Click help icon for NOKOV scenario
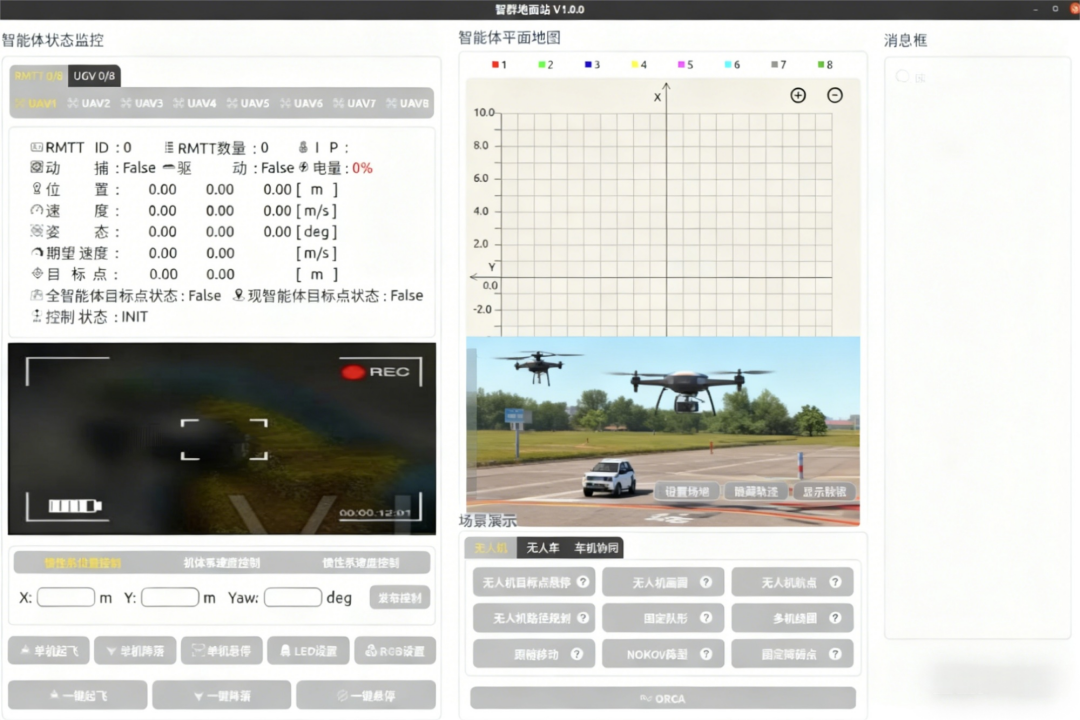The height and width of the screenshot is (720, 1080). click(x=706, y=654)
